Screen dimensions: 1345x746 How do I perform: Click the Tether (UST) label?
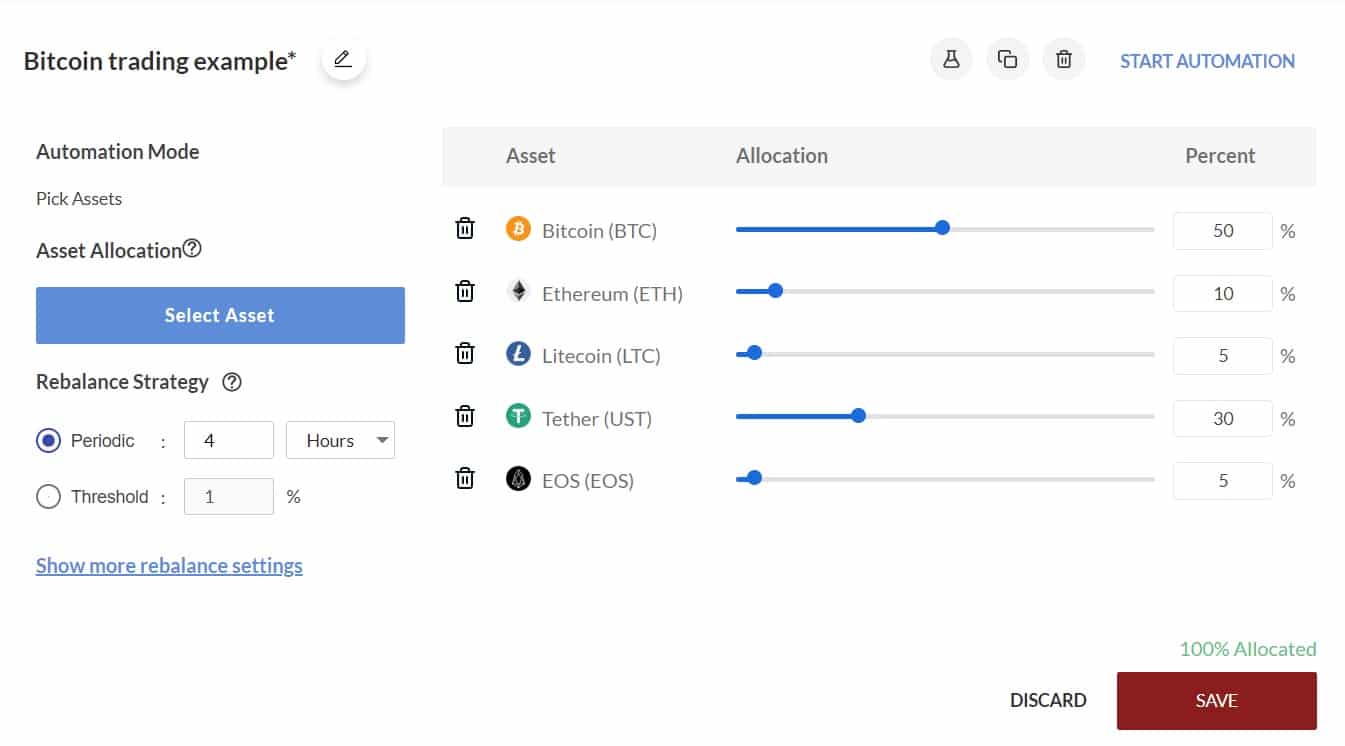597,419
